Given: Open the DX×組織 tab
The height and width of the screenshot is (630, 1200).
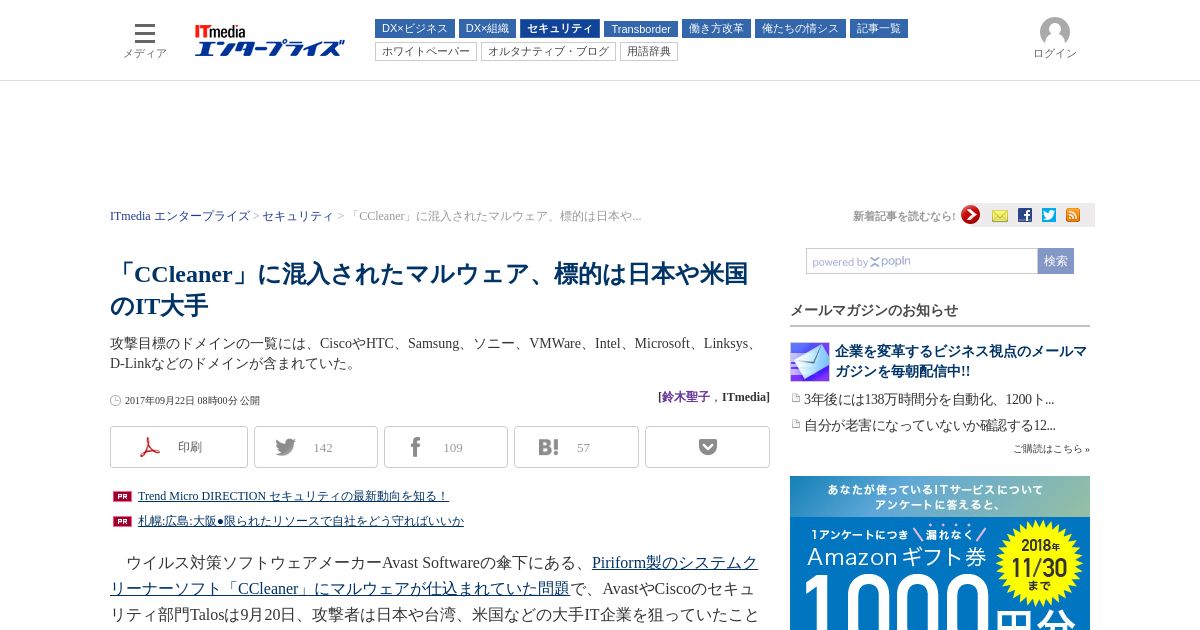Looking at the screenshot, I should (487, 29).
